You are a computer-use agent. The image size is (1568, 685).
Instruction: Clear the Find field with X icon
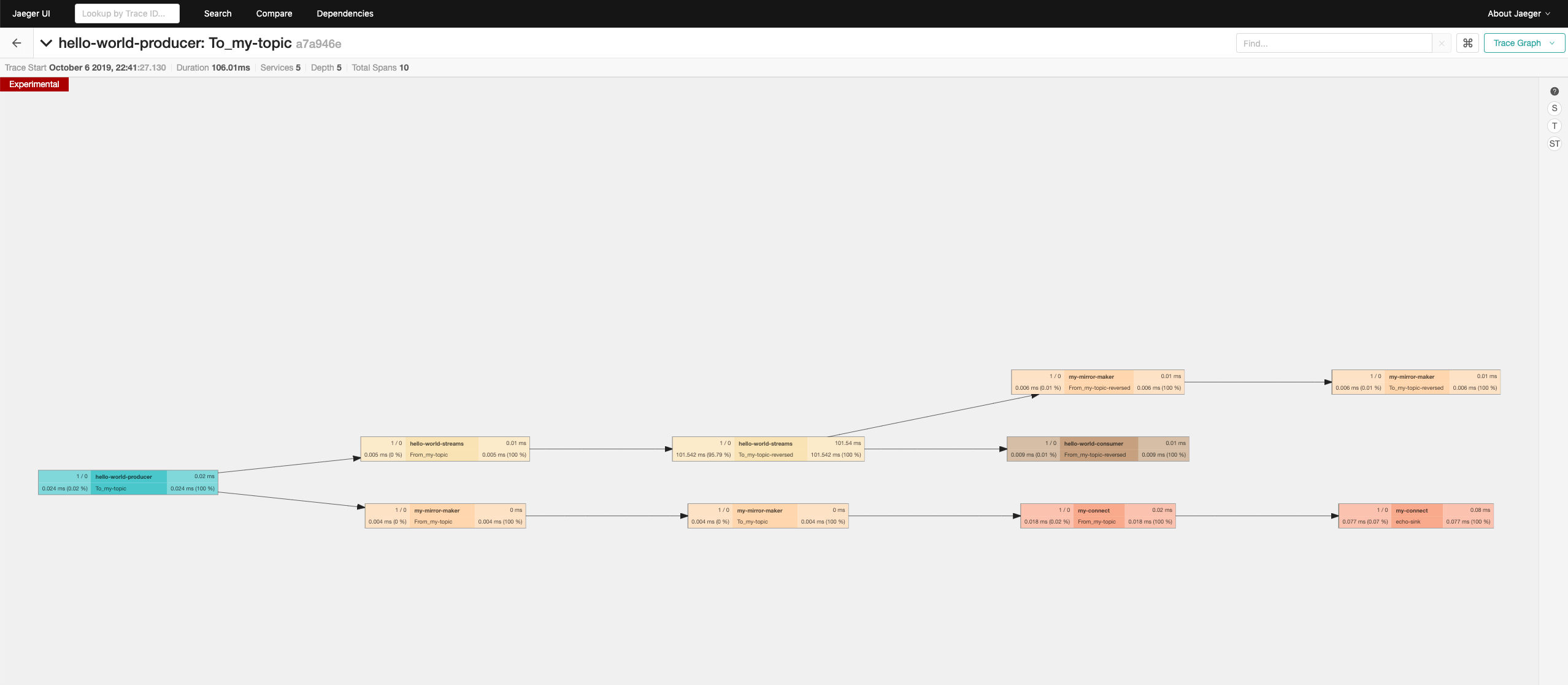coord(1442,44)
